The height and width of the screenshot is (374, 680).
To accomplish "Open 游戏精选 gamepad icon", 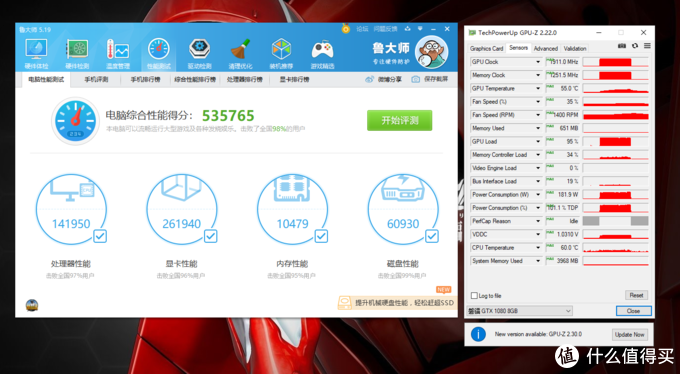I will click(322, 53).
